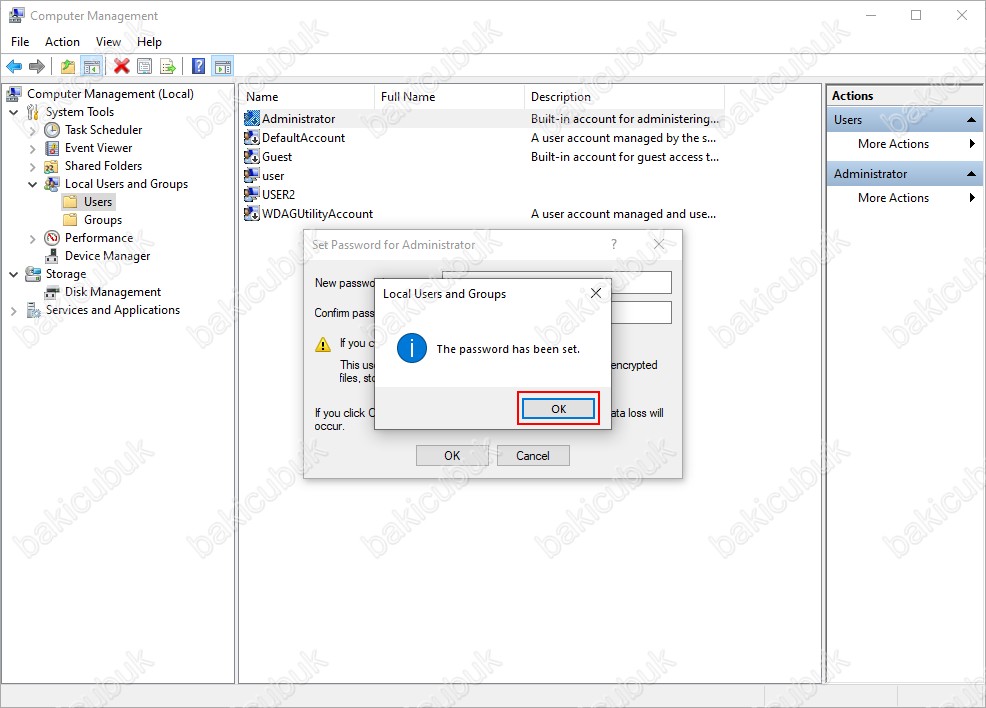Screen dimensions: 986x708
Task: Click Cancel in Set Password dialog
Action: (x=533, y=456)
